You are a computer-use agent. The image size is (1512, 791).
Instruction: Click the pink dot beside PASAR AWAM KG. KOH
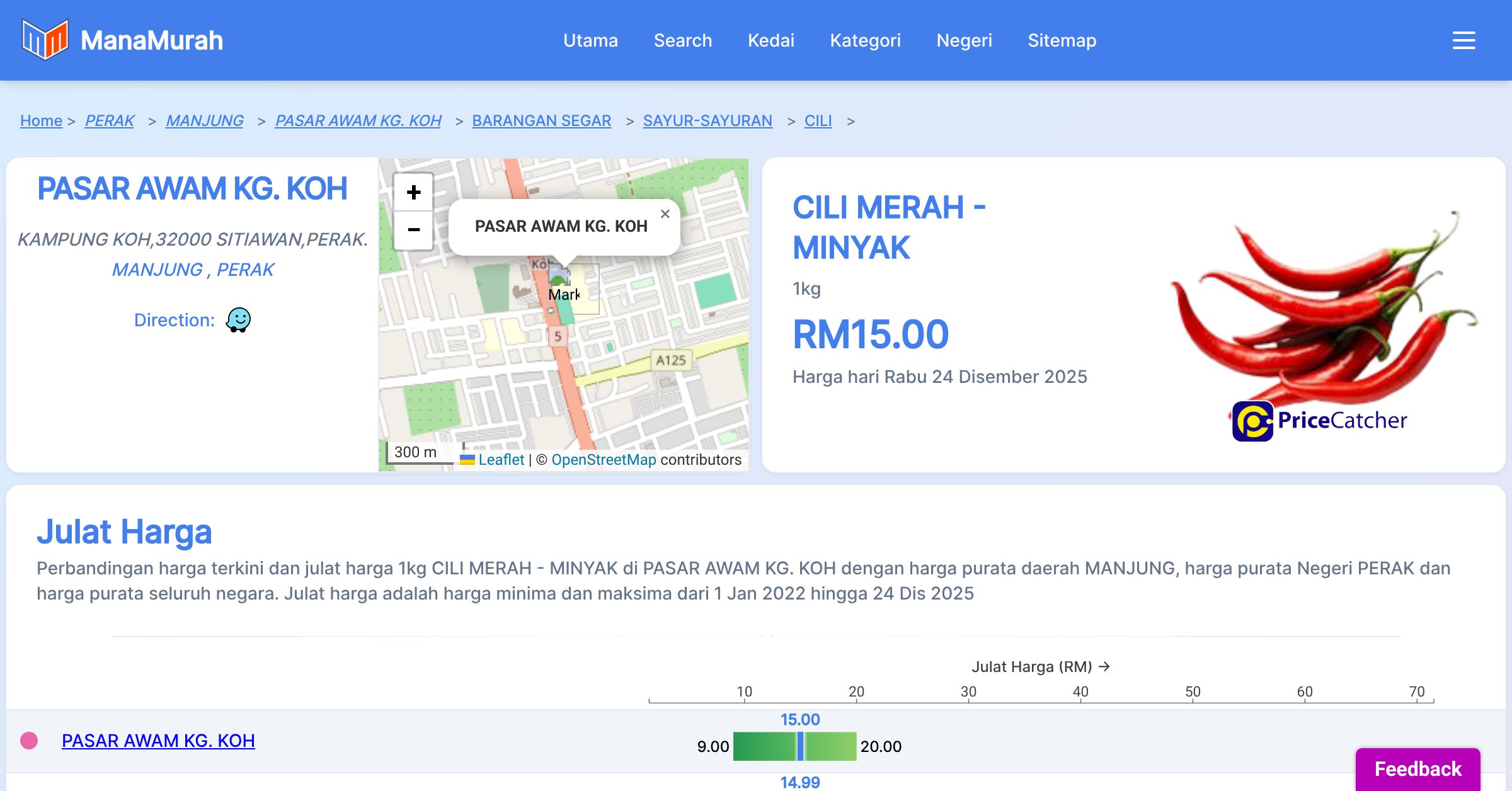coord(29,741)
